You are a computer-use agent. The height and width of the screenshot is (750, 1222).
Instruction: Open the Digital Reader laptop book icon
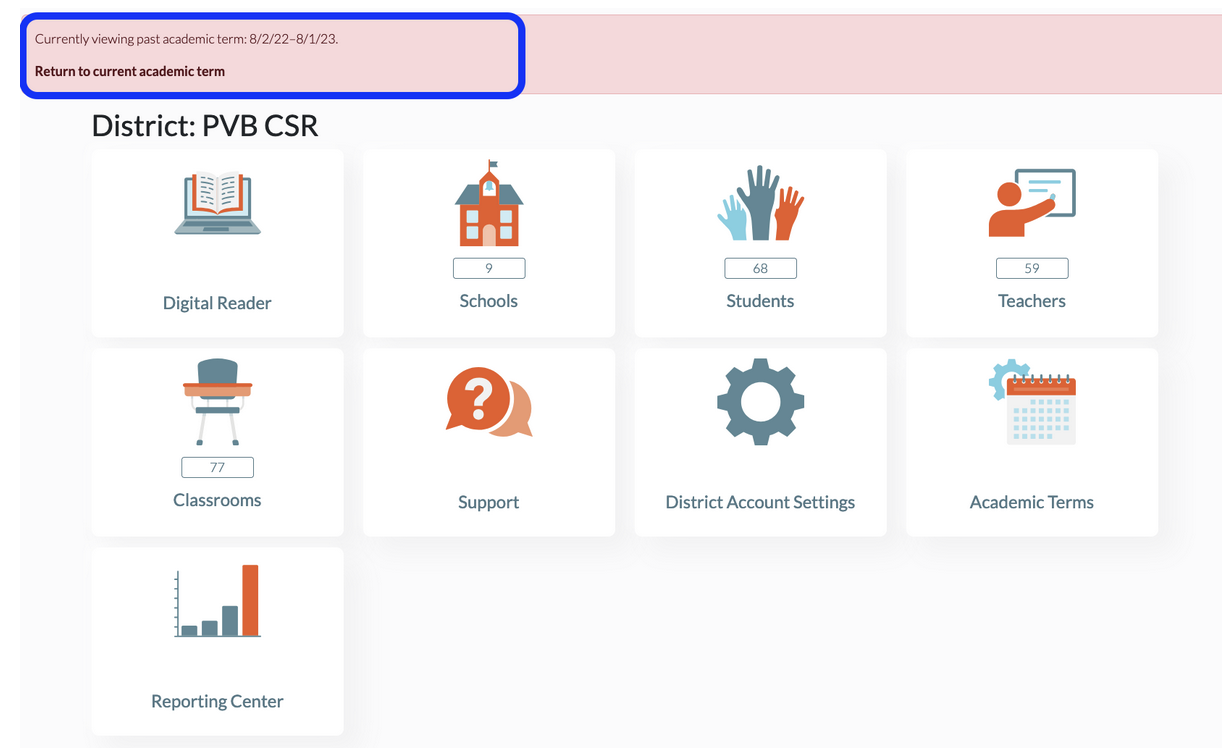(x=217, y=204)
